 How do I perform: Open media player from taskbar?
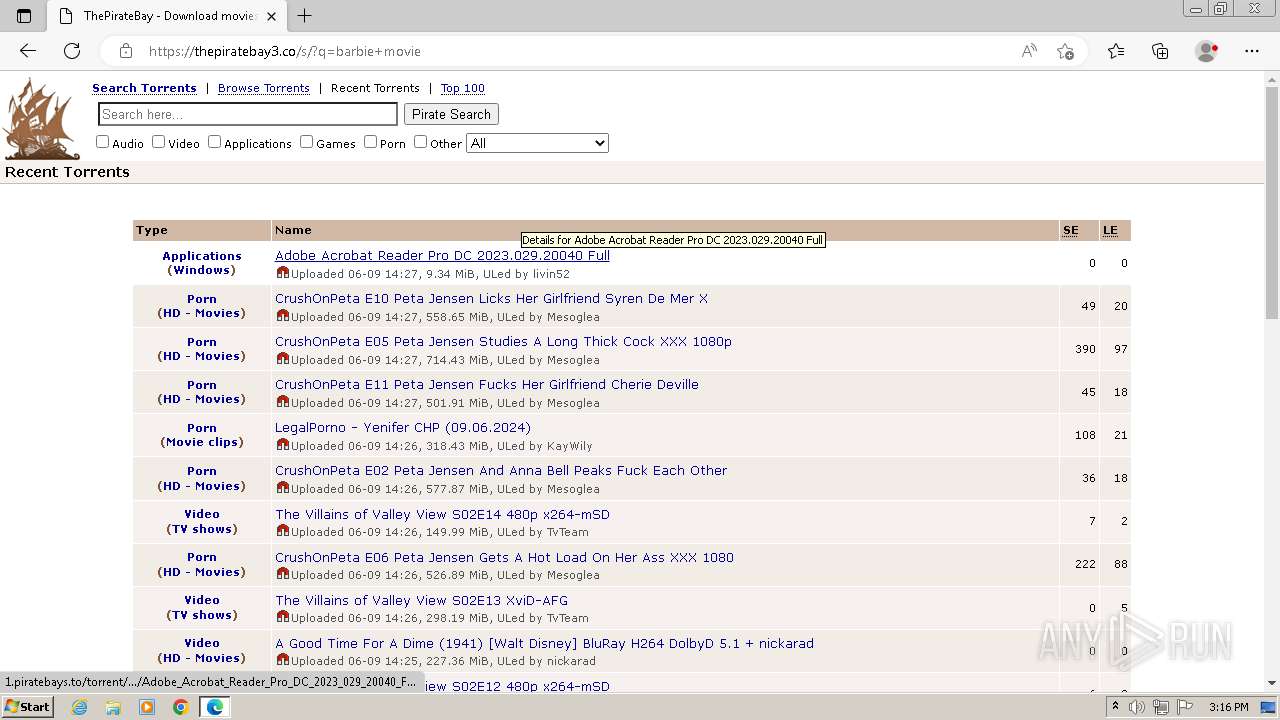click(147, 707)
